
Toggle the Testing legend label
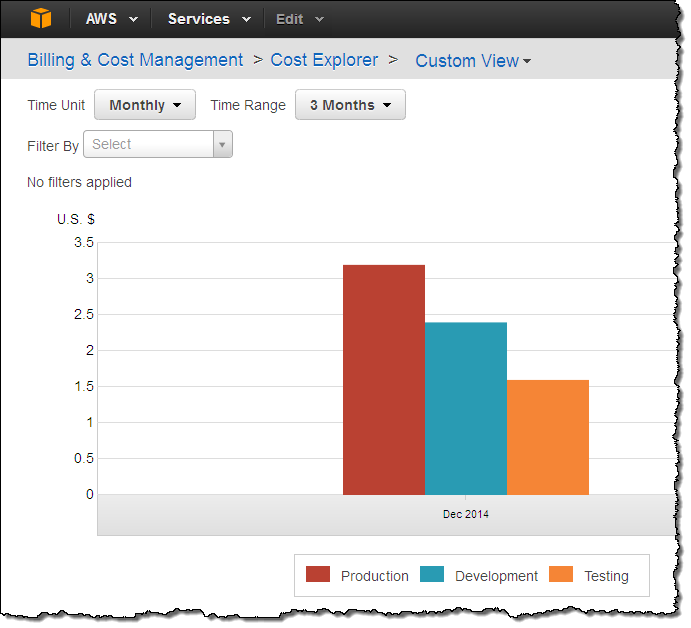point(606,576)
